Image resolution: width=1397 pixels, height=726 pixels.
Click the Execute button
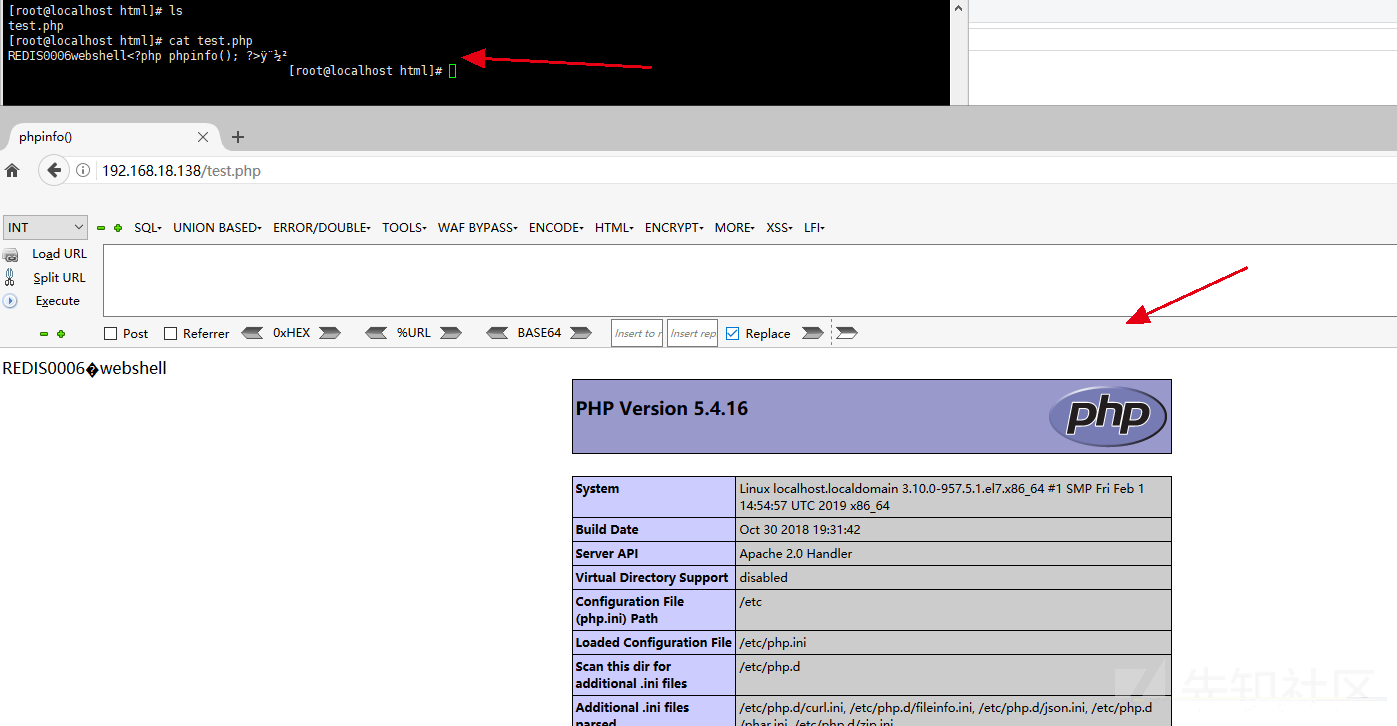(x=57, y=301)
